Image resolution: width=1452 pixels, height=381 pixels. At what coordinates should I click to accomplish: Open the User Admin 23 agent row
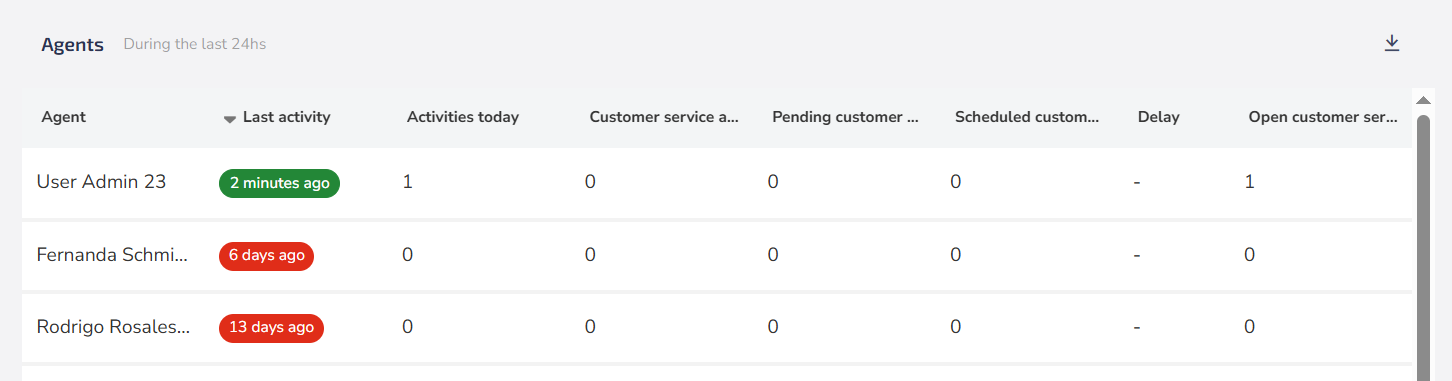717,182
